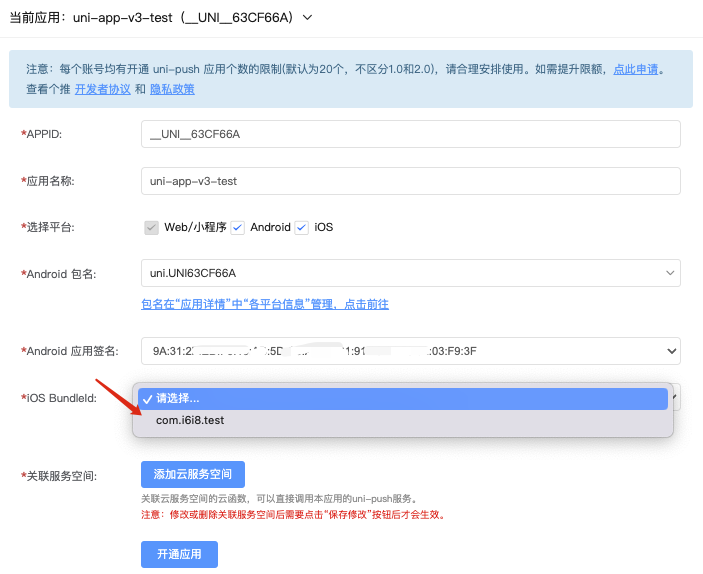Open the current application switcher chevron
This screenshot has width=703, height=574.
pyautogui.click(x=307, y=17)
